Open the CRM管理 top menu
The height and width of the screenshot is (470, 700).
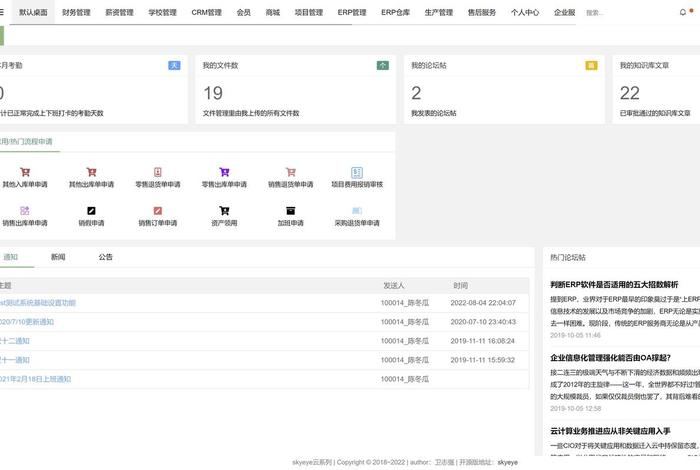click(x=206, y=12)
